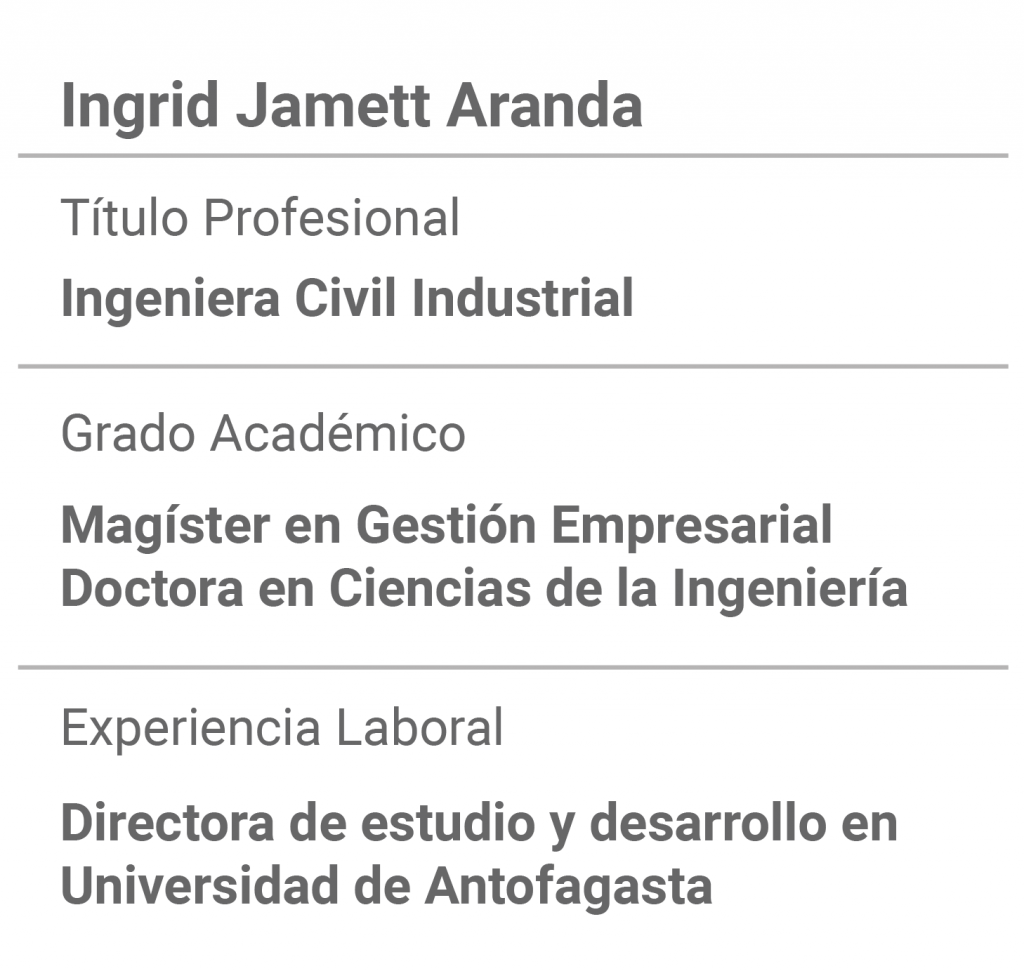Click the divider above Experiencia Laboral

[513, 667]
